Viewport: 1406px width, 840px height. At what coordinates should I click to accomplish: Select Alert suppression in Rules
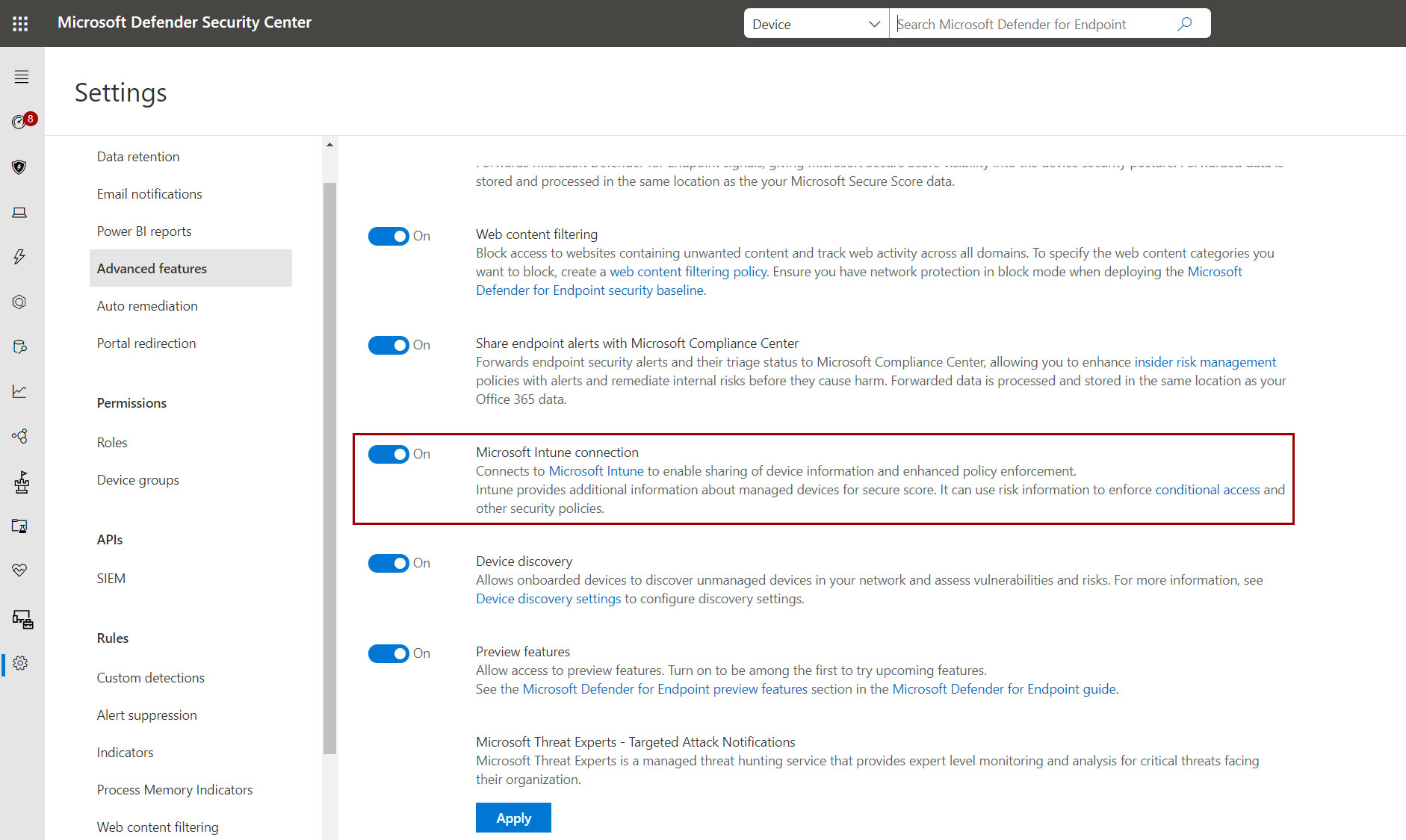pyautogui.click(x=147, y=715)
